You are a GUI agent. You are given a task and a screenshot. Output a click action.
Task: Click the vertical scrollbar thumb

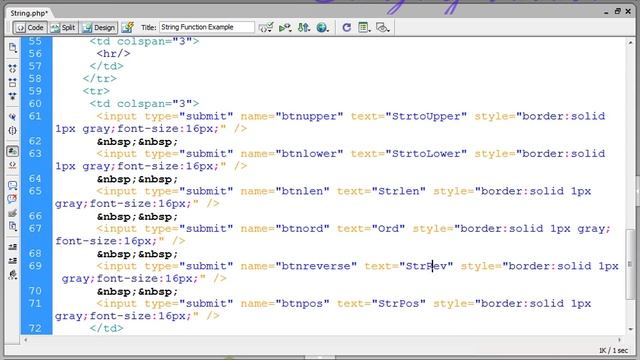pos(630,264)
